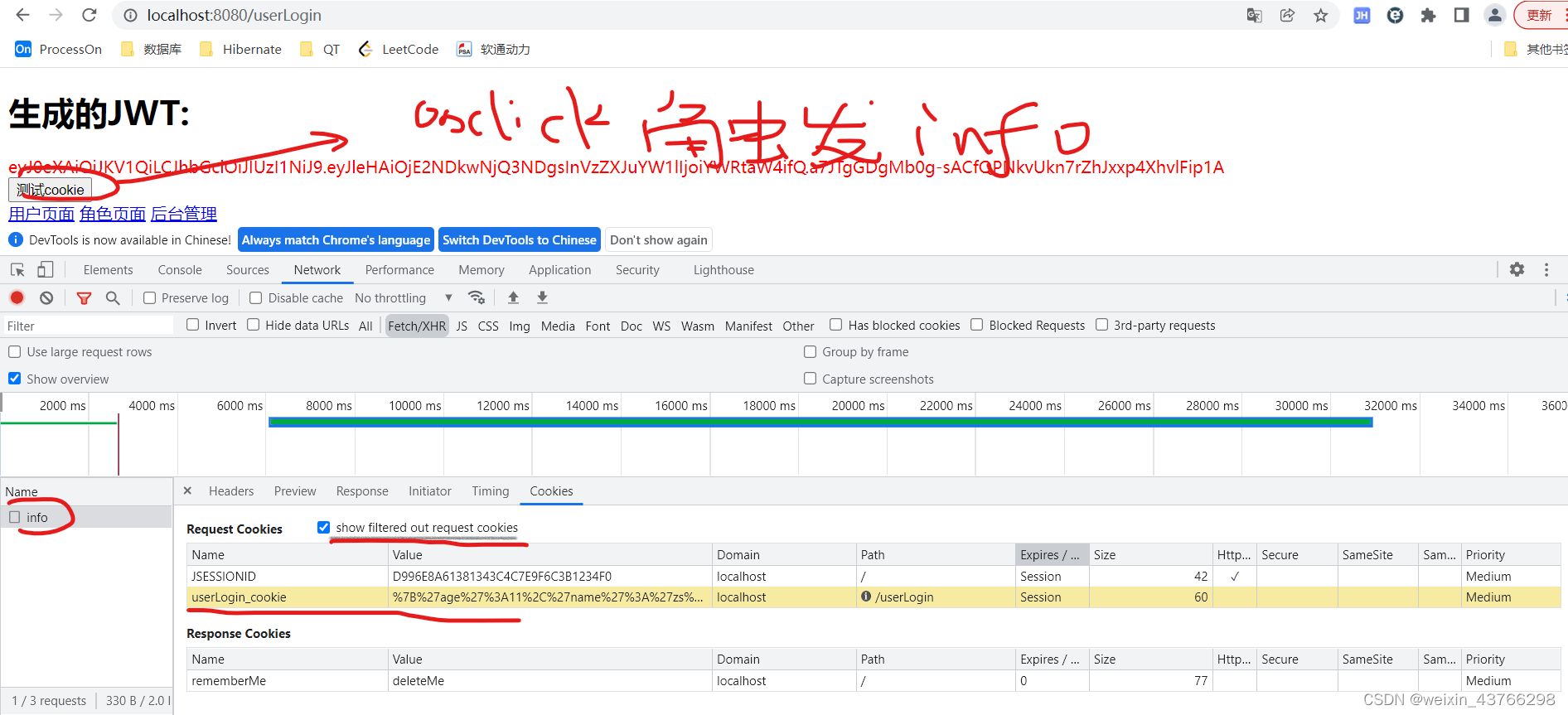Click Don't show again

click(659, 239)
